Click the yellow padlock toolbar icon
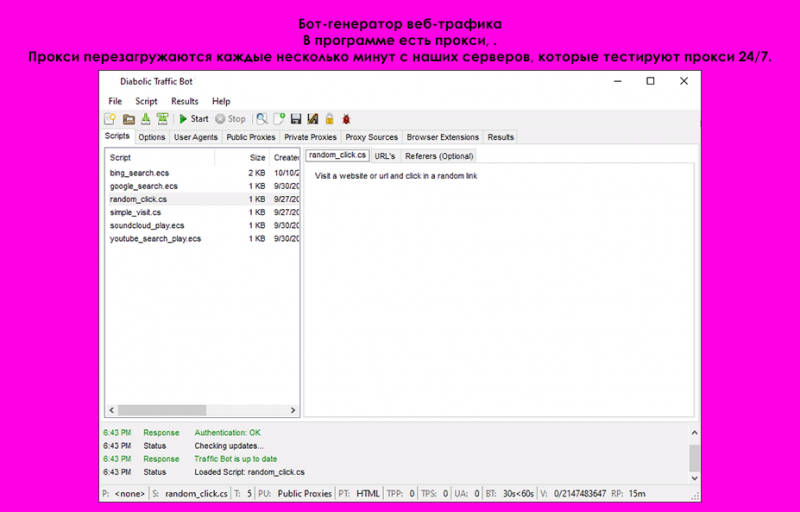The height and width of the screenshot is (512, 800). click(x=330, y=119)
